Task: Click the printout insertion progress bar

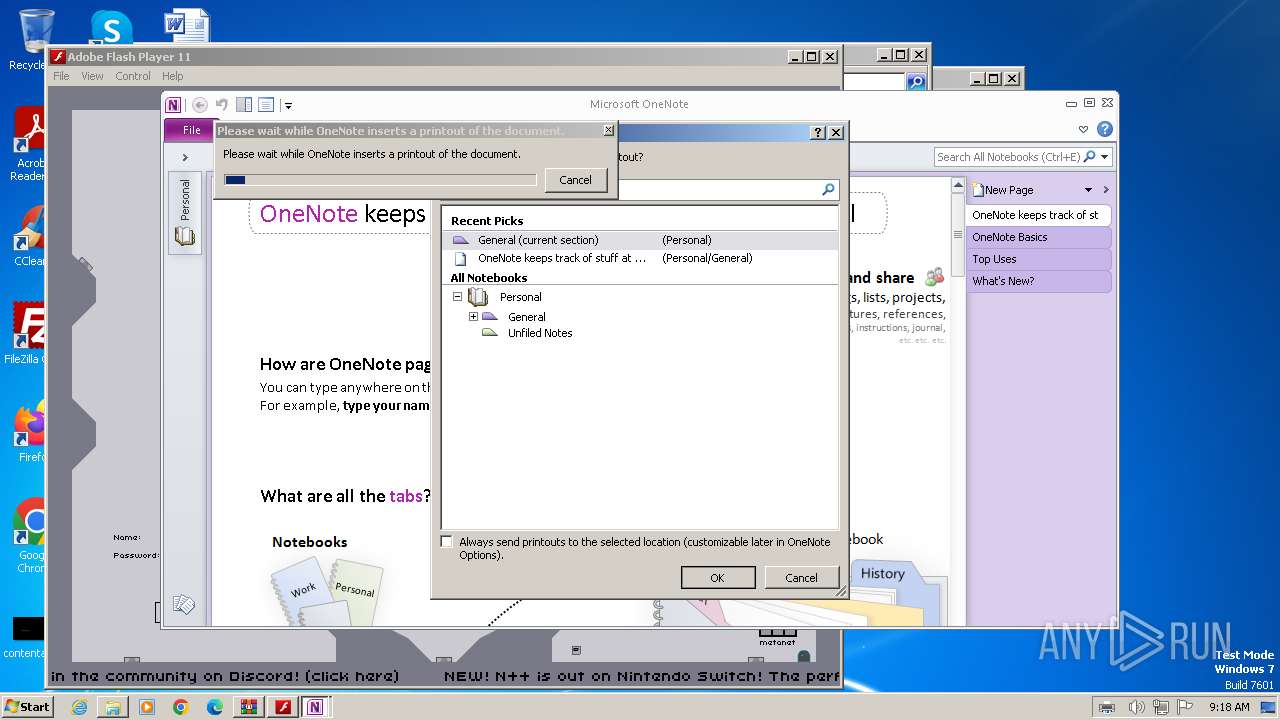Action: click(x=380, y=180)
